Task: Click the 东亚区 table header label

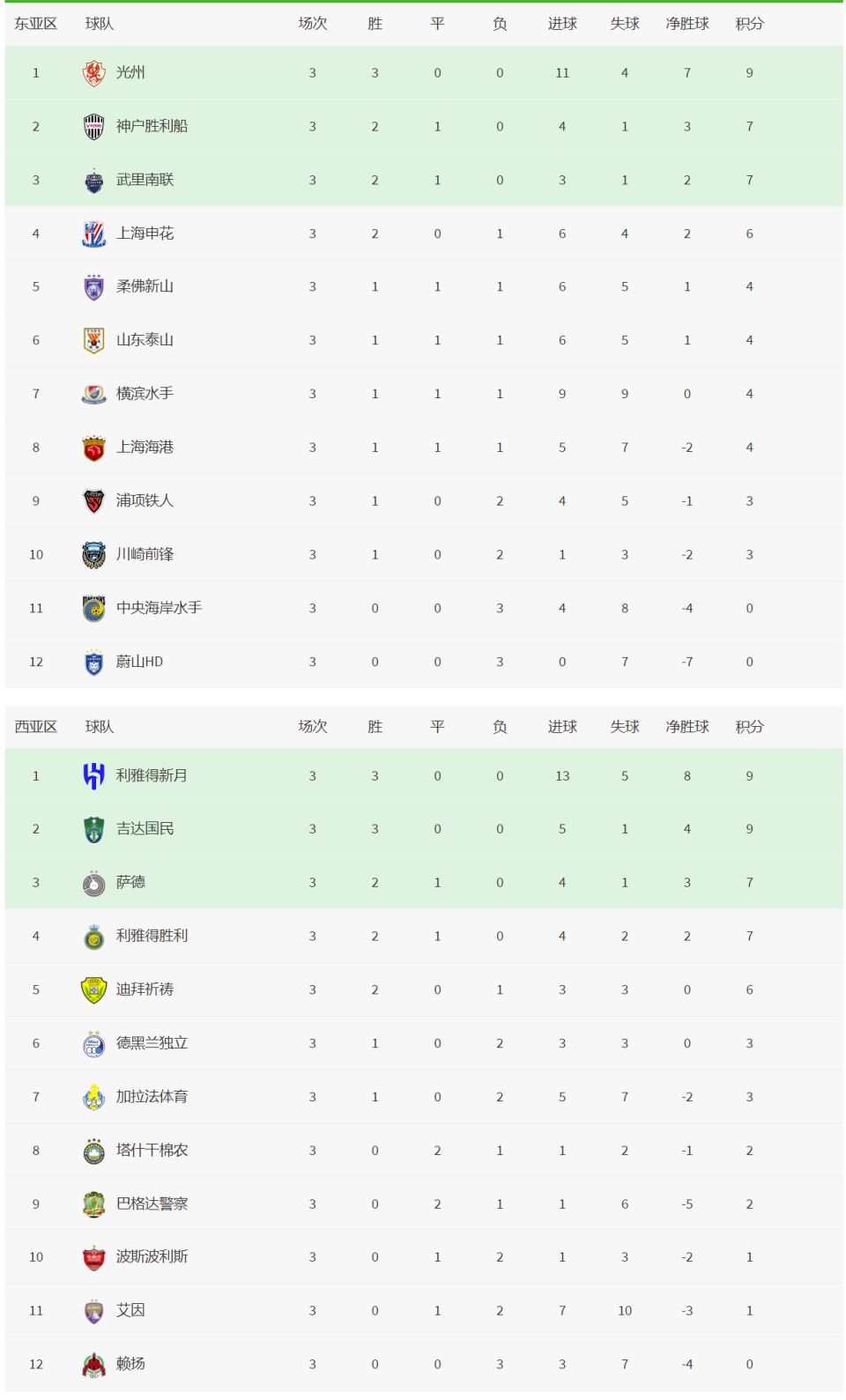Action: point(35,24)
